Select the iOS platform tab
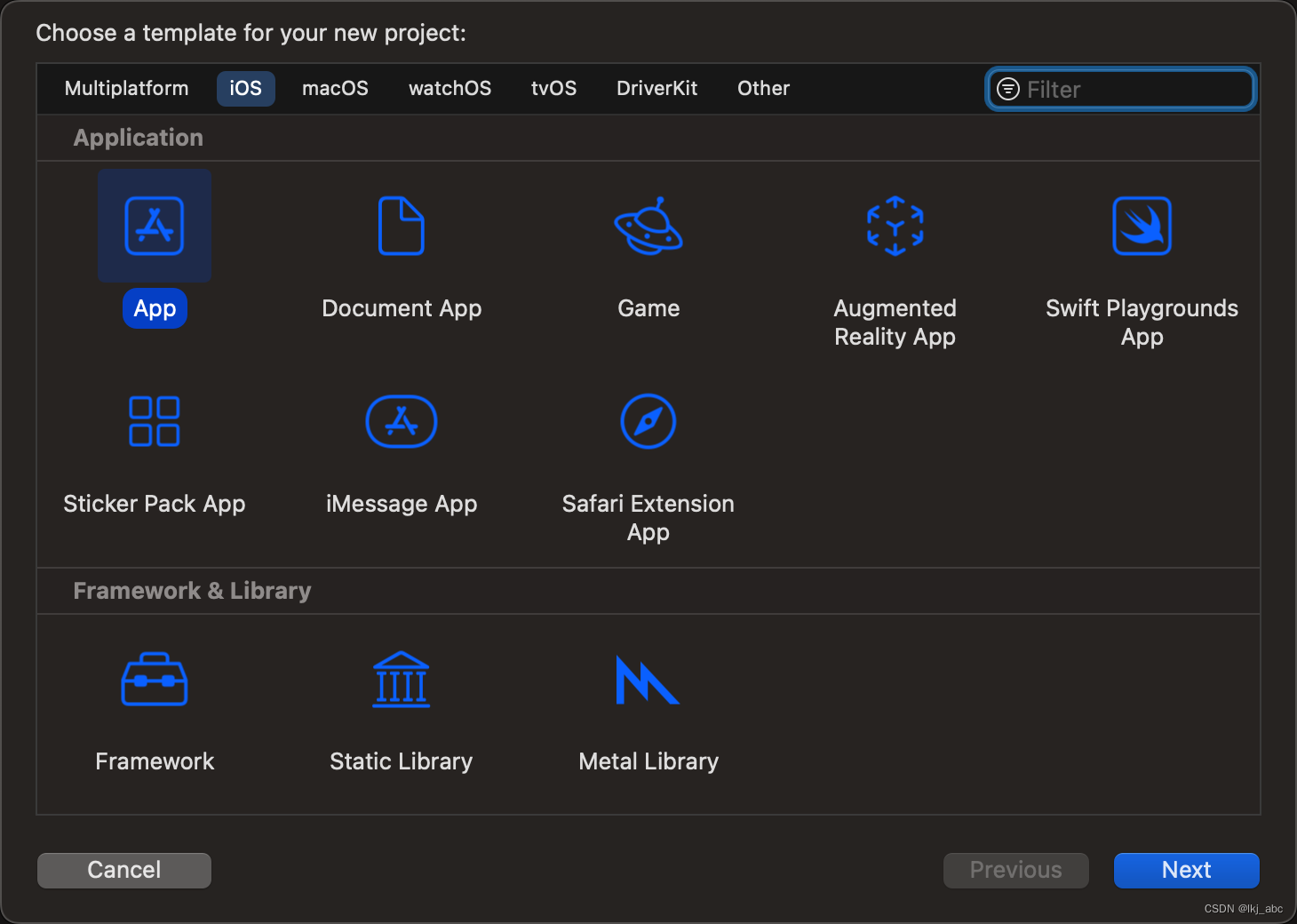Image resolution: width=1297 pixels, height=924 pixels. point(246,89)
